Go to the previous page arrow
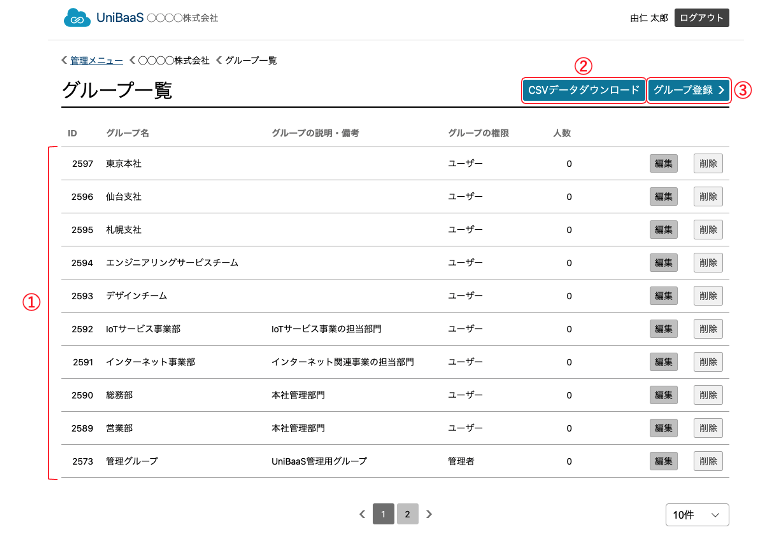Viewport: 759px width, 537px height. (362, 514)
